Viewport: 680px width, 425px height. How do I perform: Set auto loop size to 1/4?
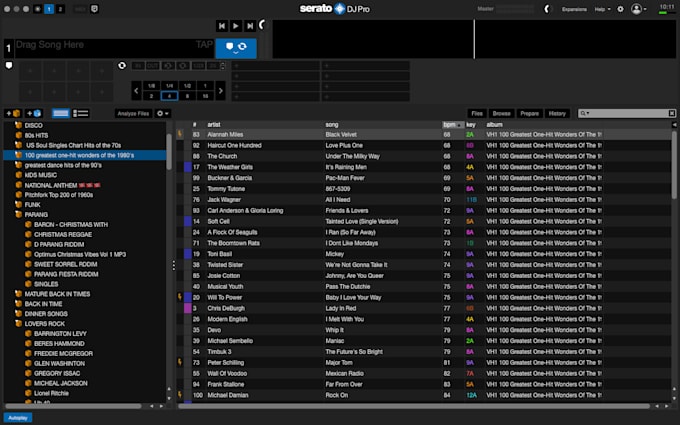[x=170, y=86]
